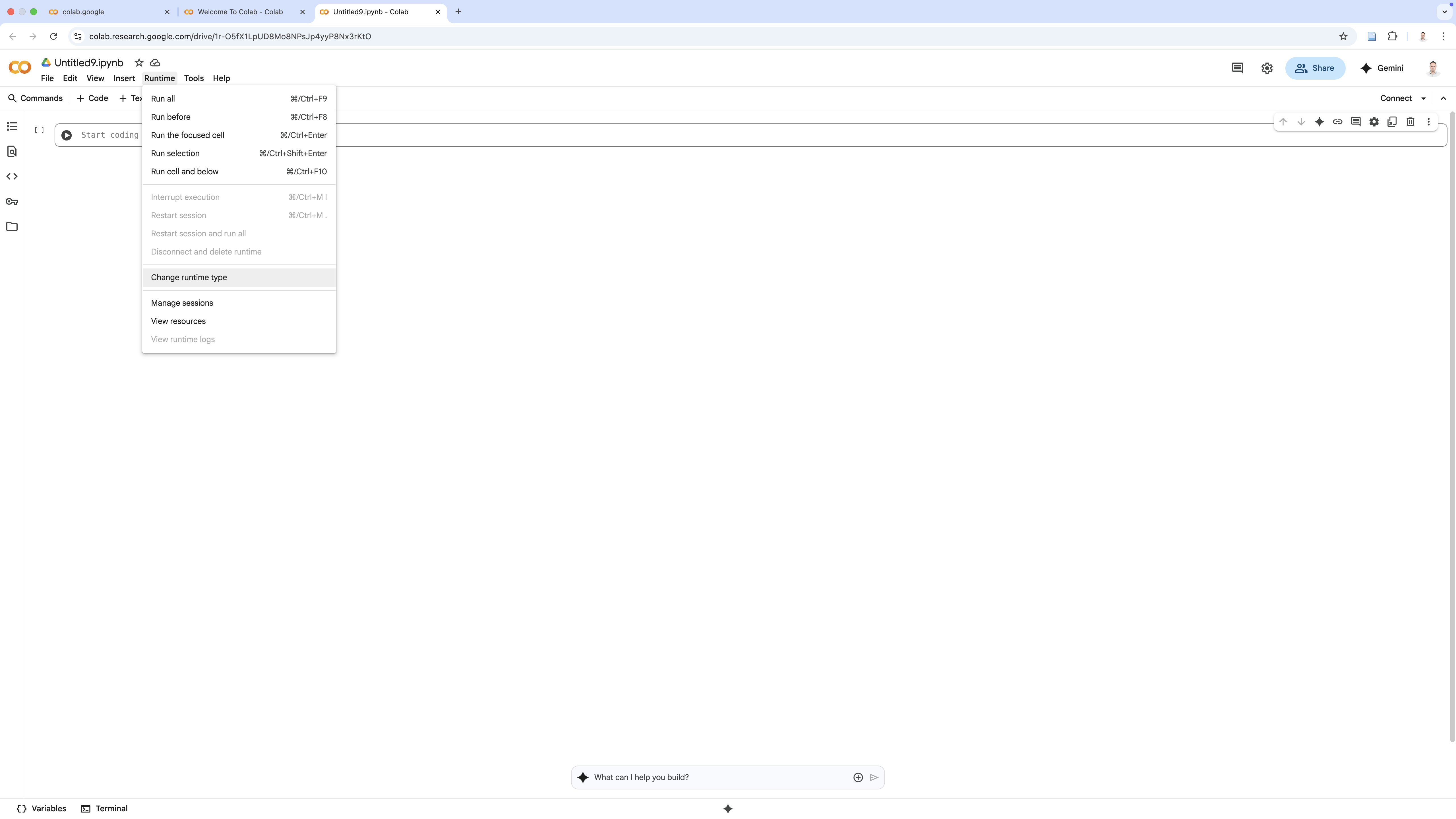1456x819 pixels.
Task: Switch to Welcome To Colab tab
Action: tap(240, 11)
